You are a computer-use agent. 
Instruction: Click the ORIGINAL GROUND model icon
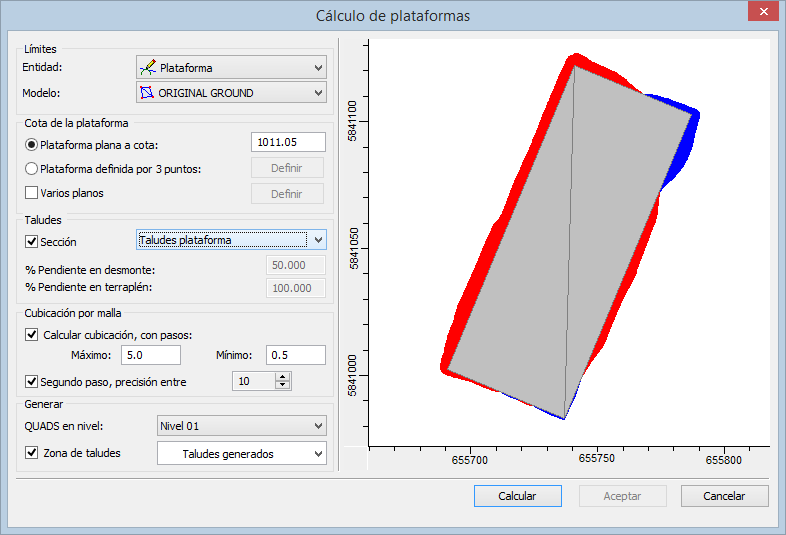pos(147,92)
